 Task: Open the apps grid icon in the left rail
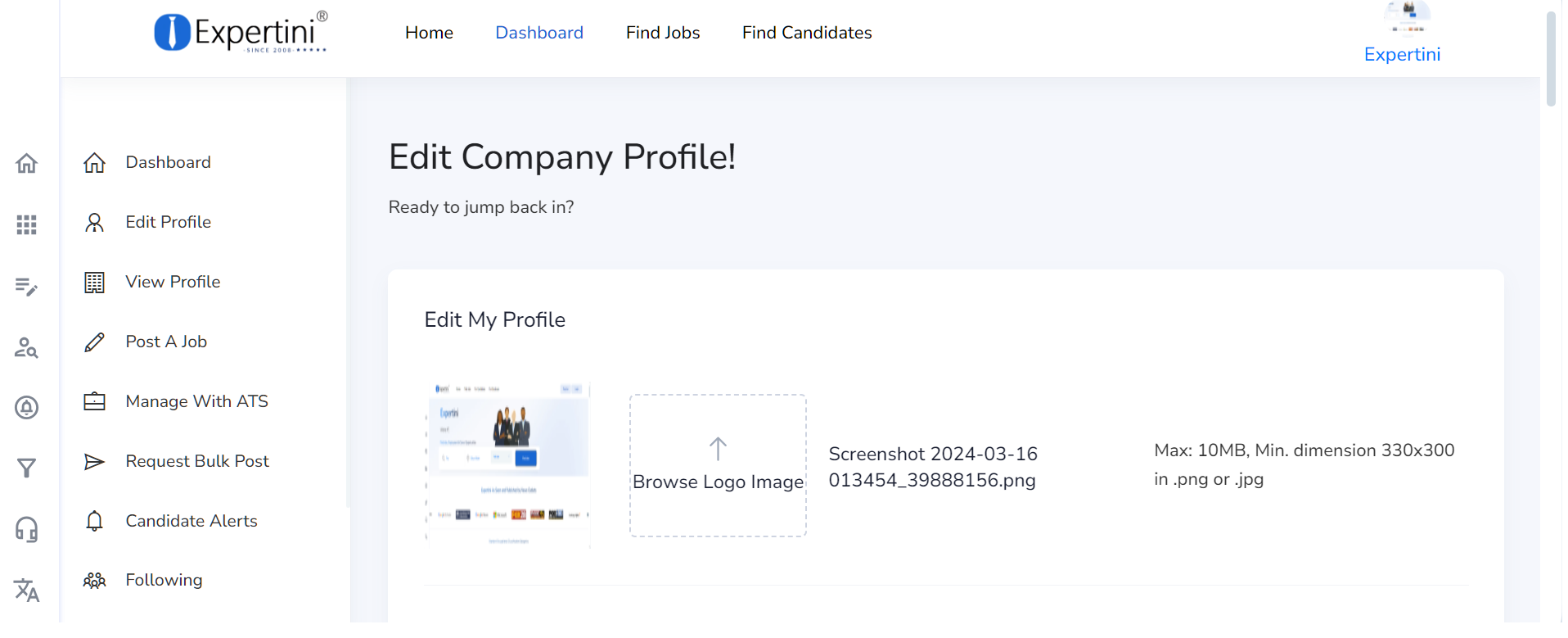[x=26, y=224]
